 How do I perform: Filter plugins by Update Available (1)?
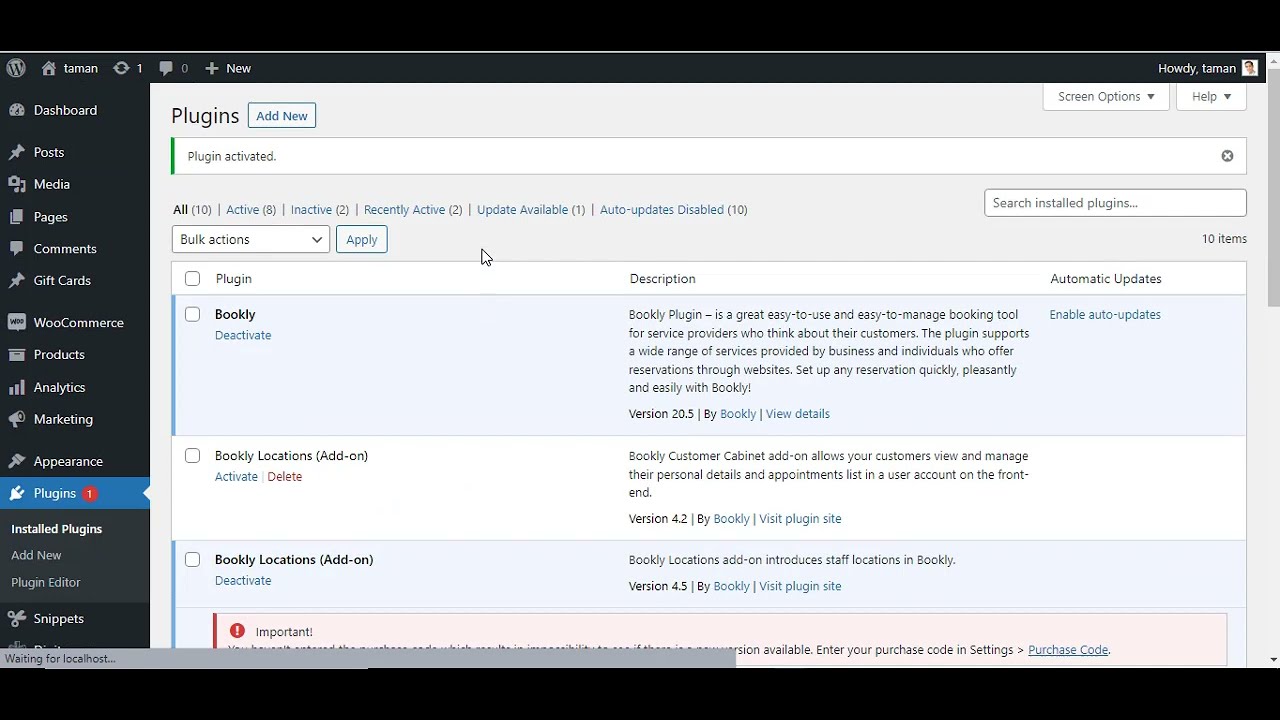pos(531,210)
